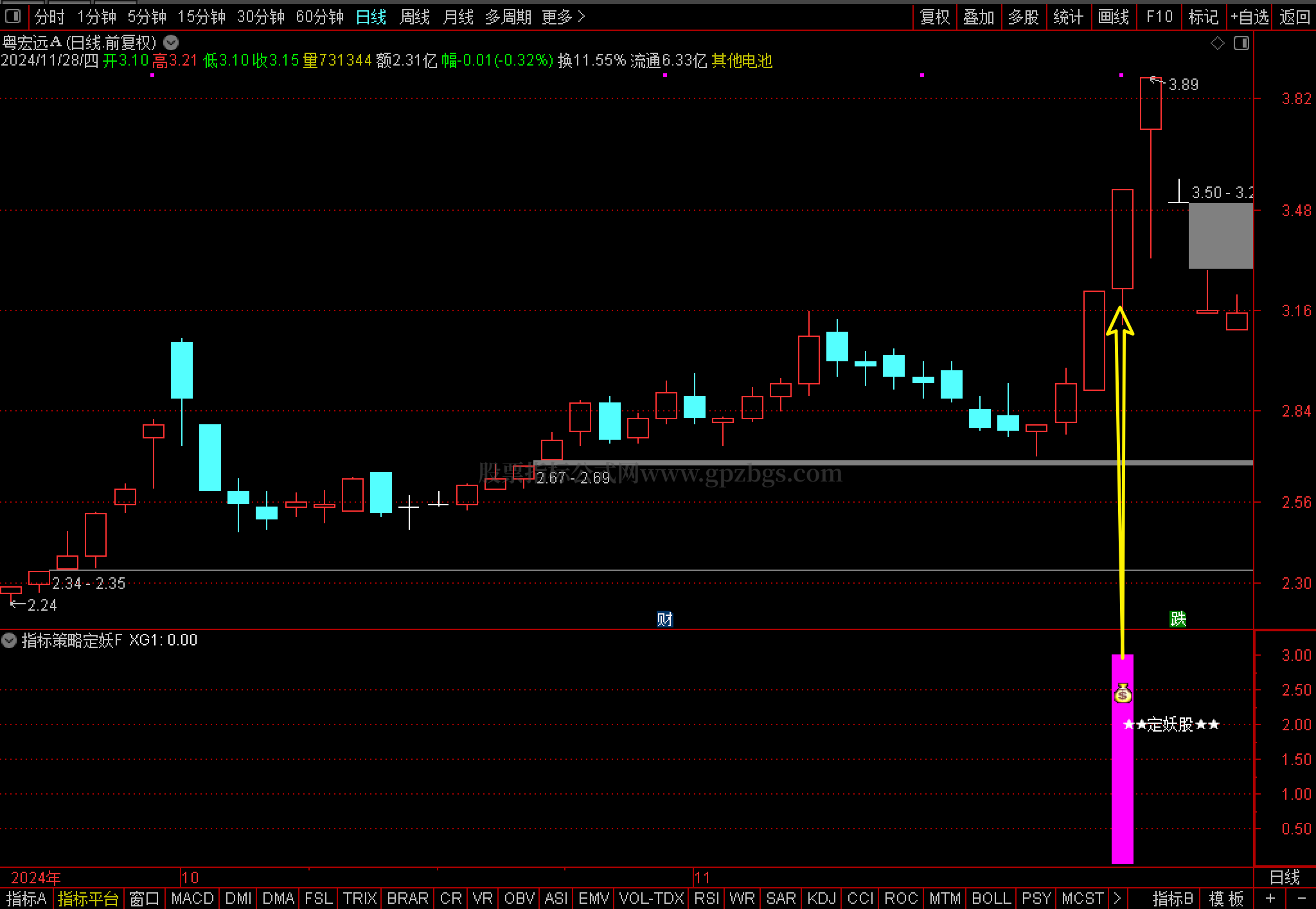Click the money bag signal icon
1316x909 pixels.
[x=1123, y=693]
